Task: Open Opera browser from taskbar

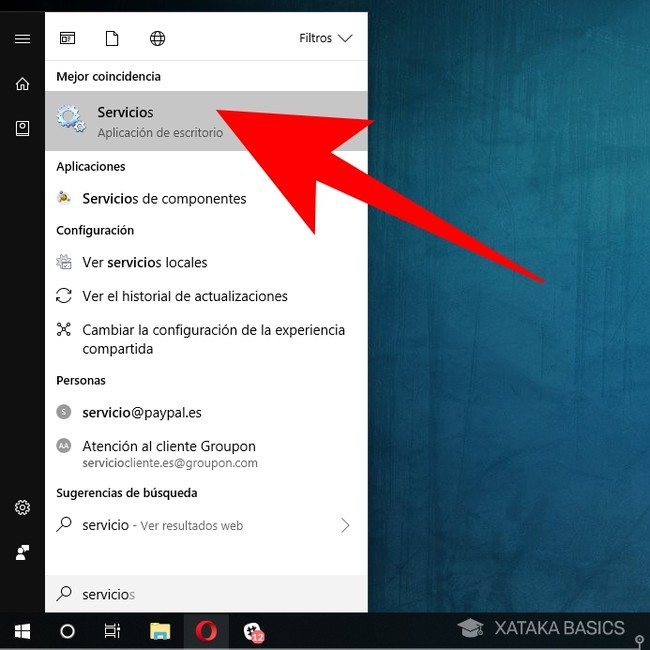Action: tap(206, 631)
